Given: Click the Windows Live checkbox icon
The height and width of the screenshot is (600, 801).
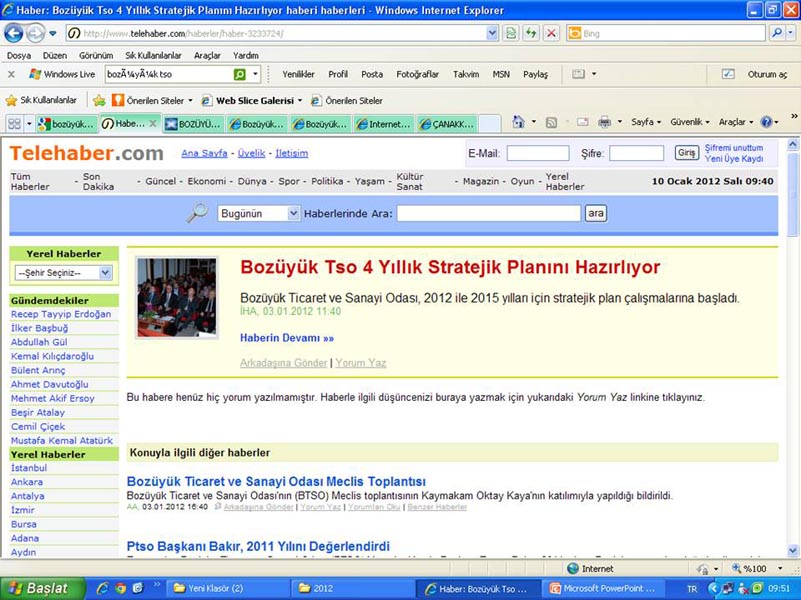Looking at the screenshot, I should point(728,74).
